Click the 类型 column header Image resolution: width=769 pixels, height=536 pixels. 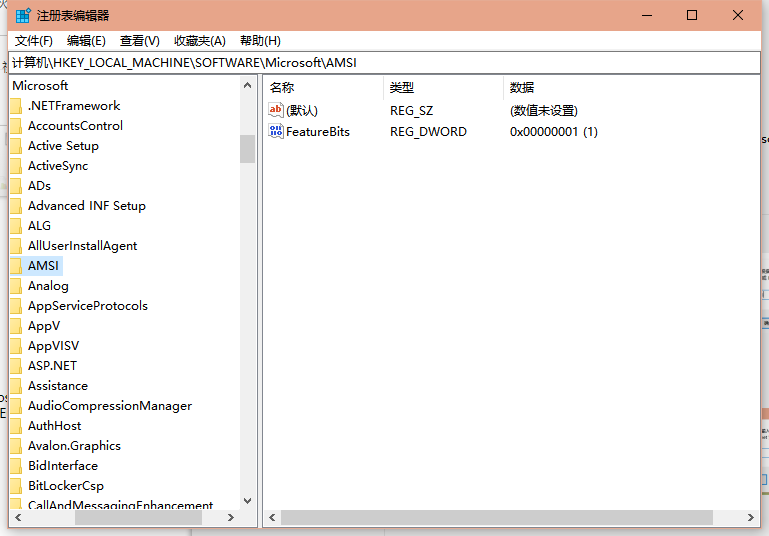[443, 88]
